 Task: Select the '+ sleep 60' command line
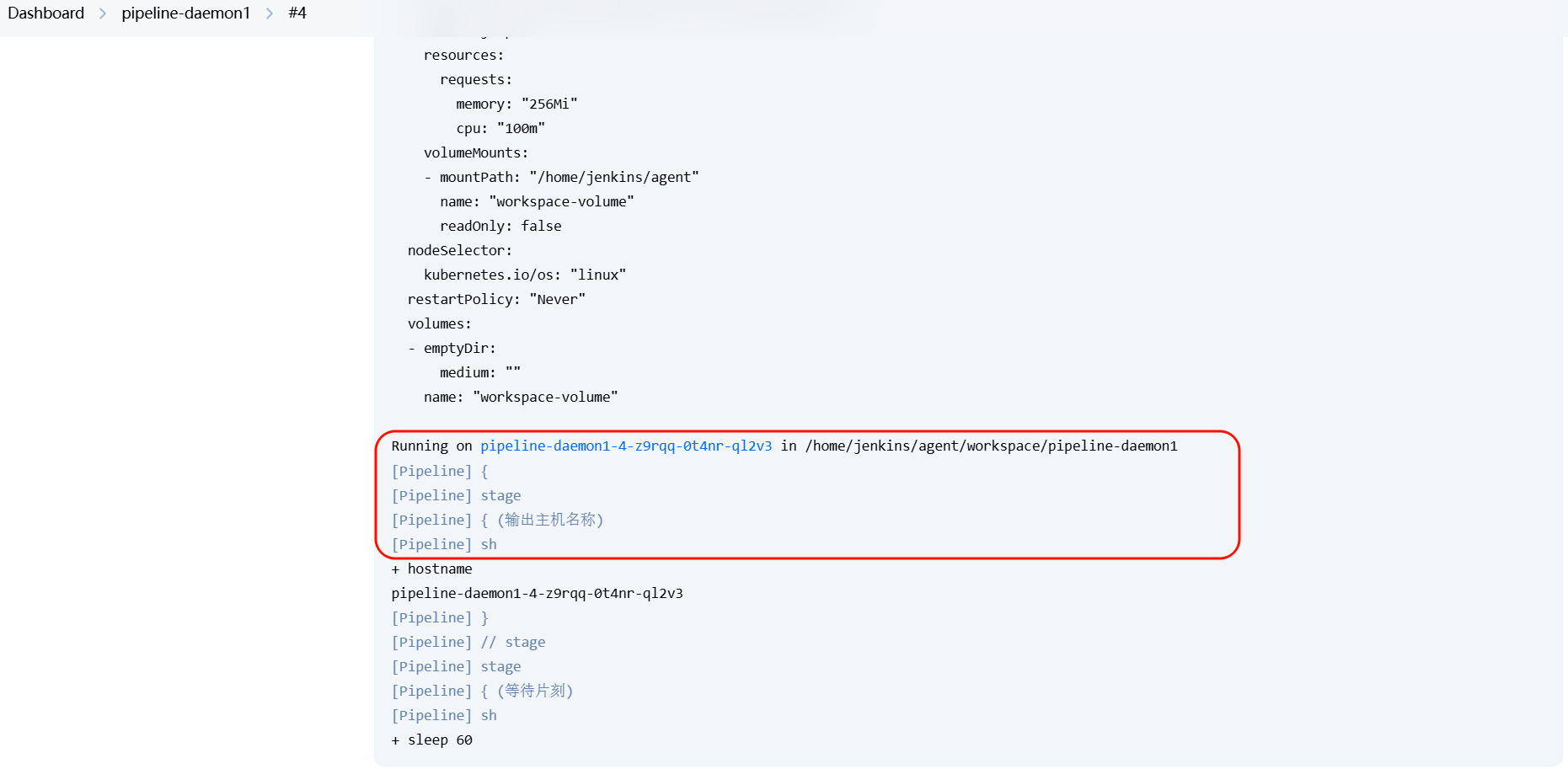click(431, 740)
